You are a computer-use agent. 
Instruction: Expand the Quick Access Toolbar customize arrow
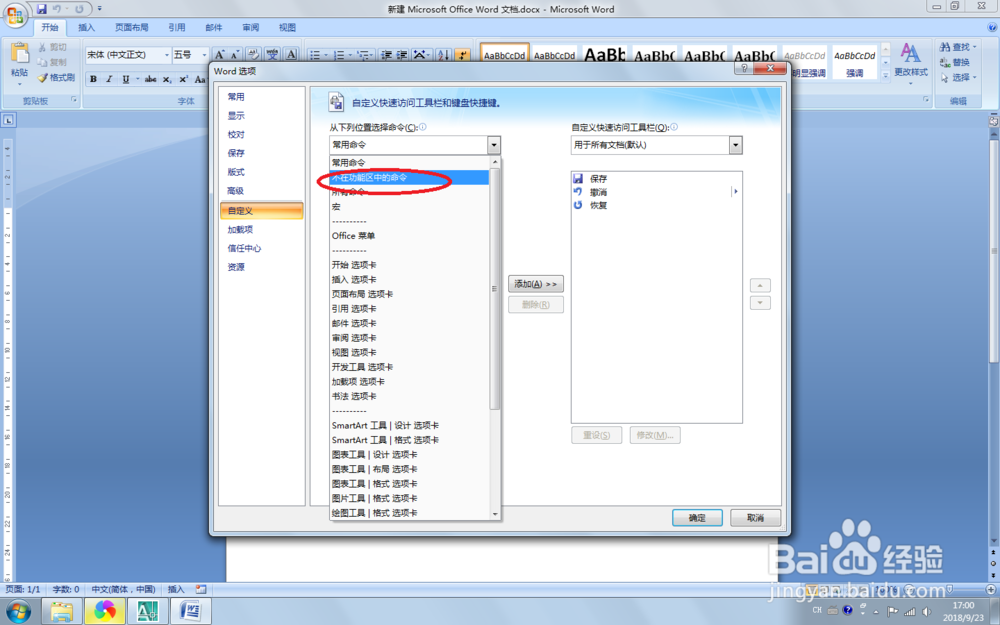[x=99, y=9]
